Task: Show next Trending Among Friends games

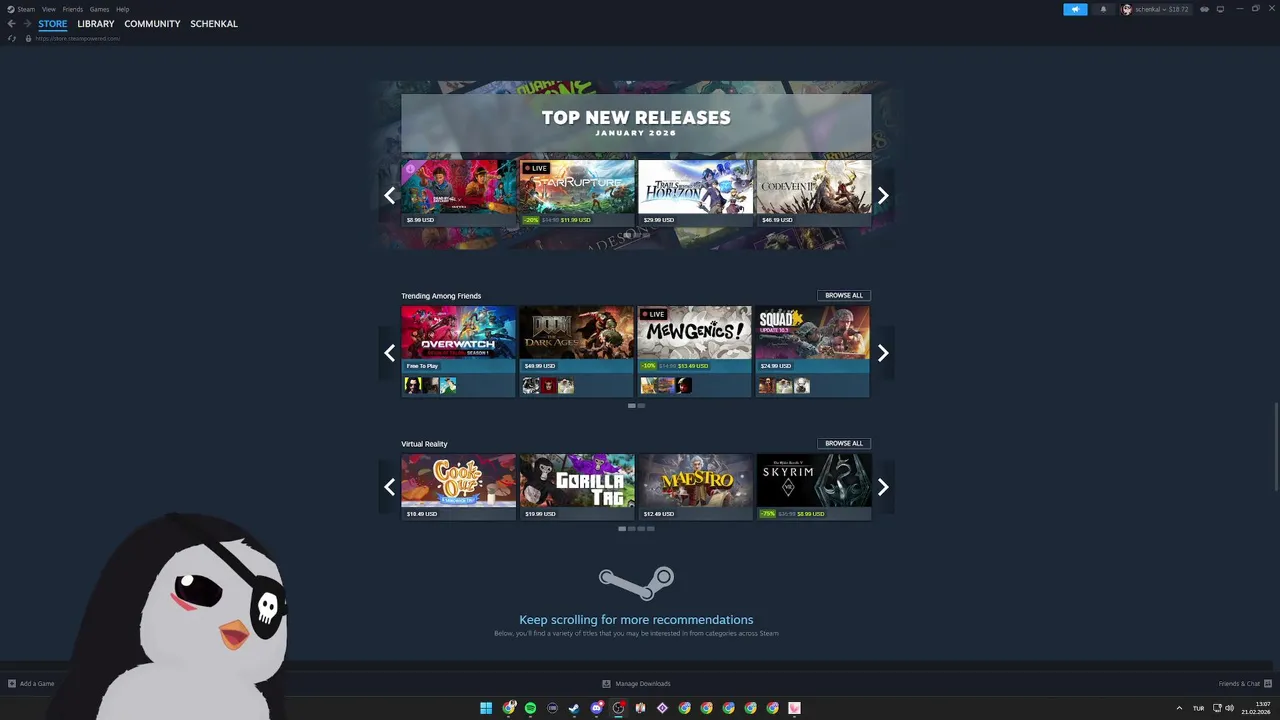Action: click(x=883, y=353)
